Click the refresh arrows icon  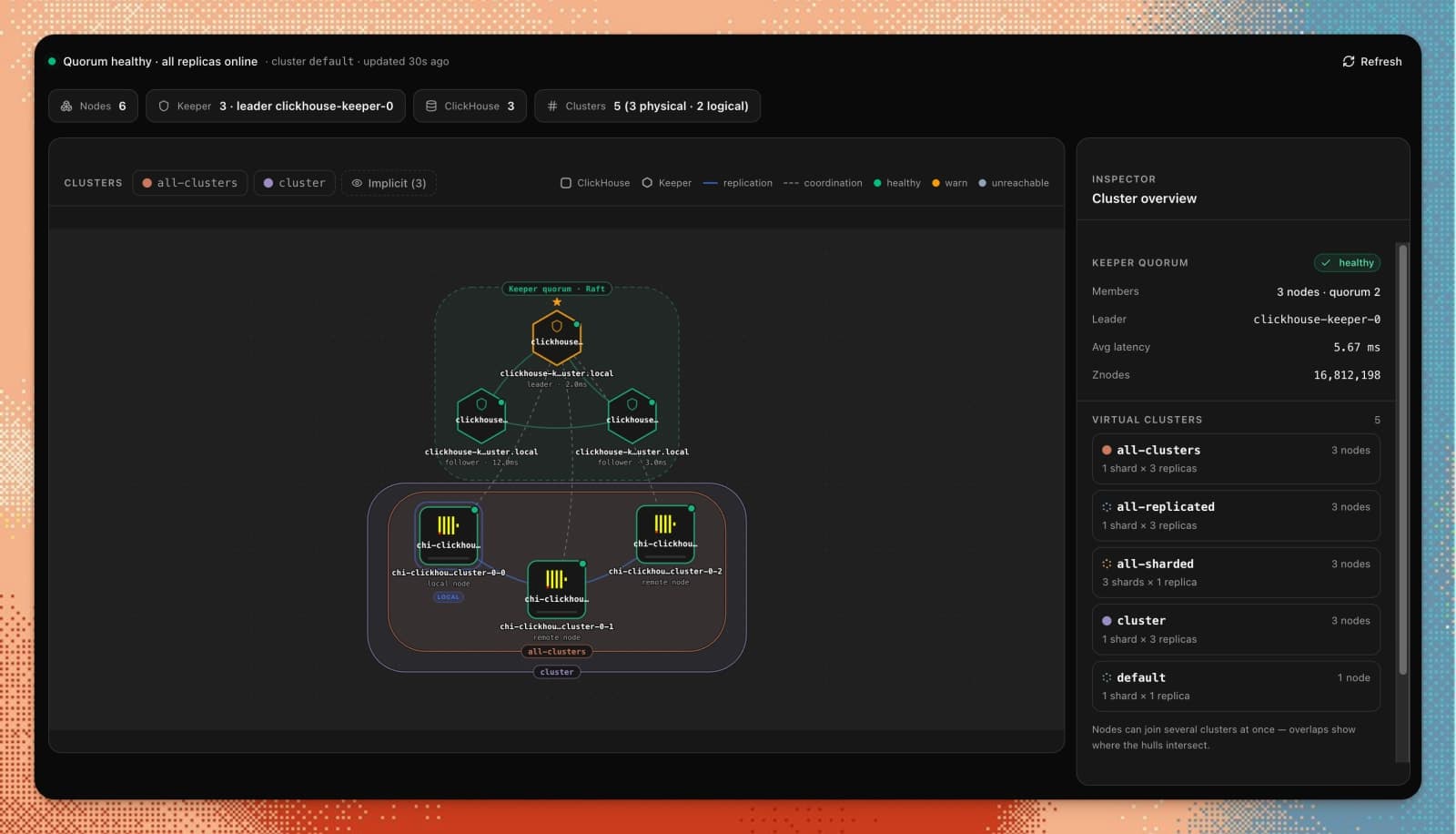[x=1349, y=61]
